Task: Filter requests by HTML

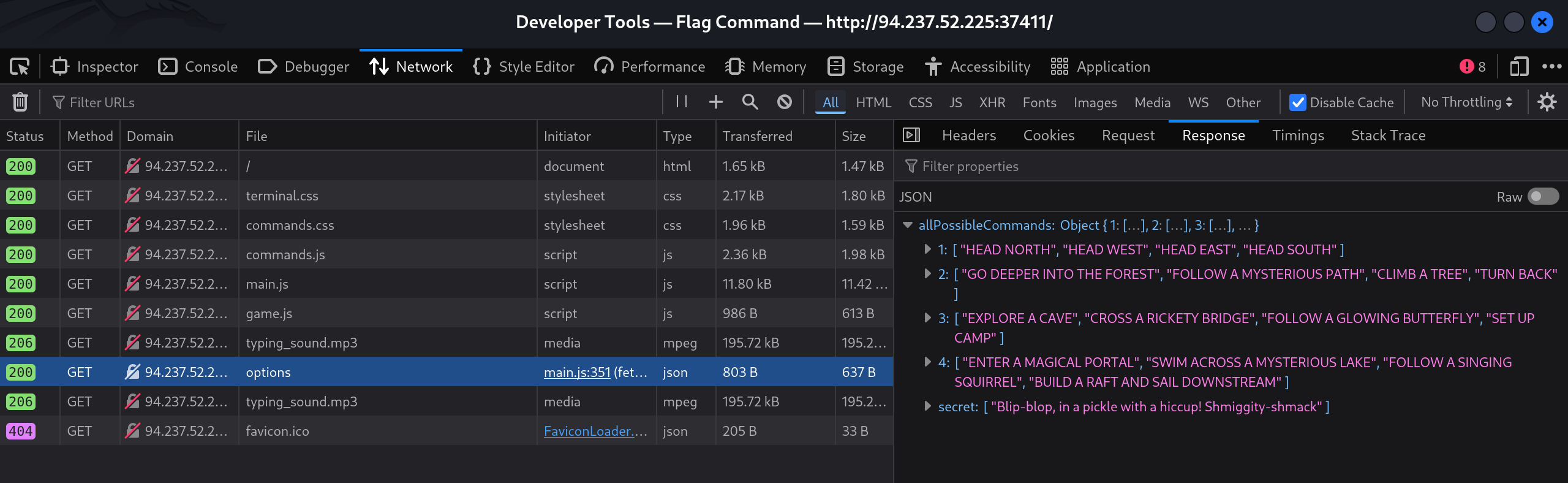Action: tap(873, 102)
